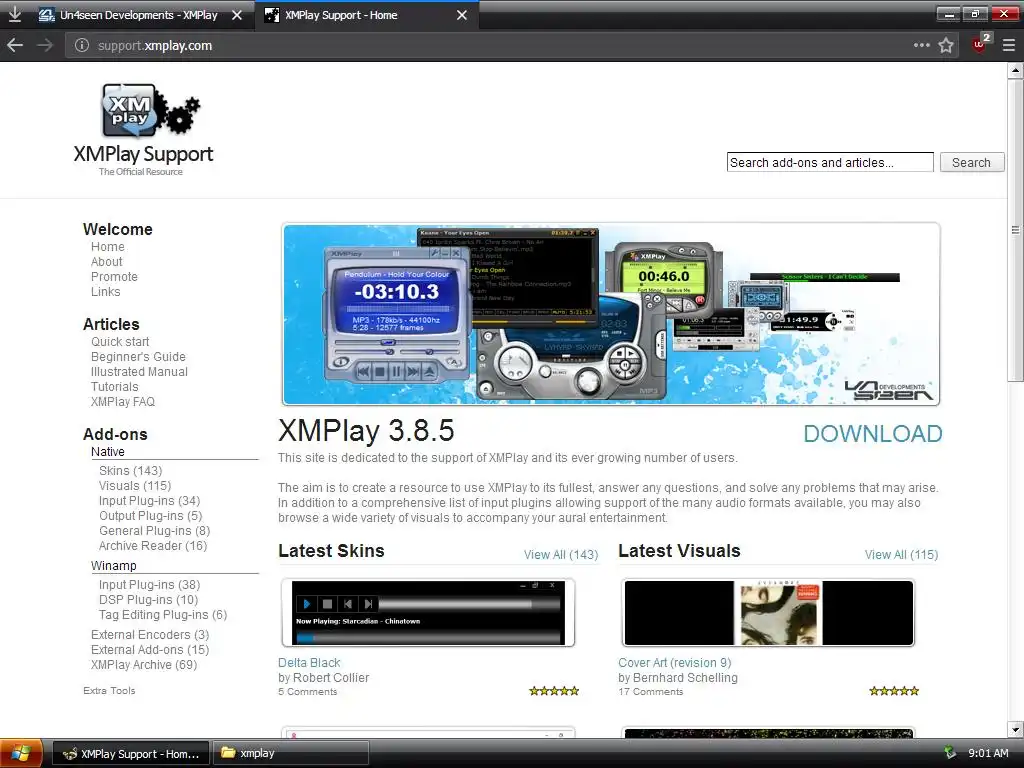Click the Delta Black star rating
This screenshot has height=768, width=1024.
tap(554, 691)
